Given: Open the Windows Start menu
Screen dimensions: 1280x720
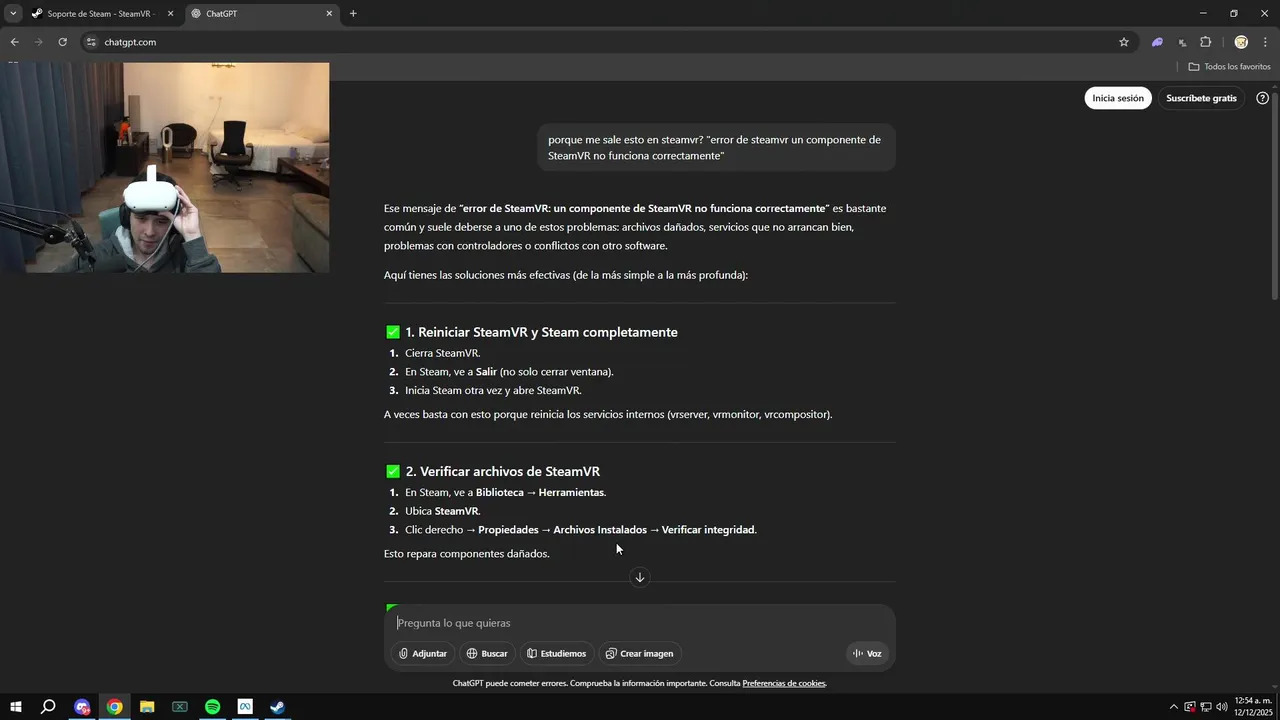Looking at the screenshot, I should [x=15, y=707].
